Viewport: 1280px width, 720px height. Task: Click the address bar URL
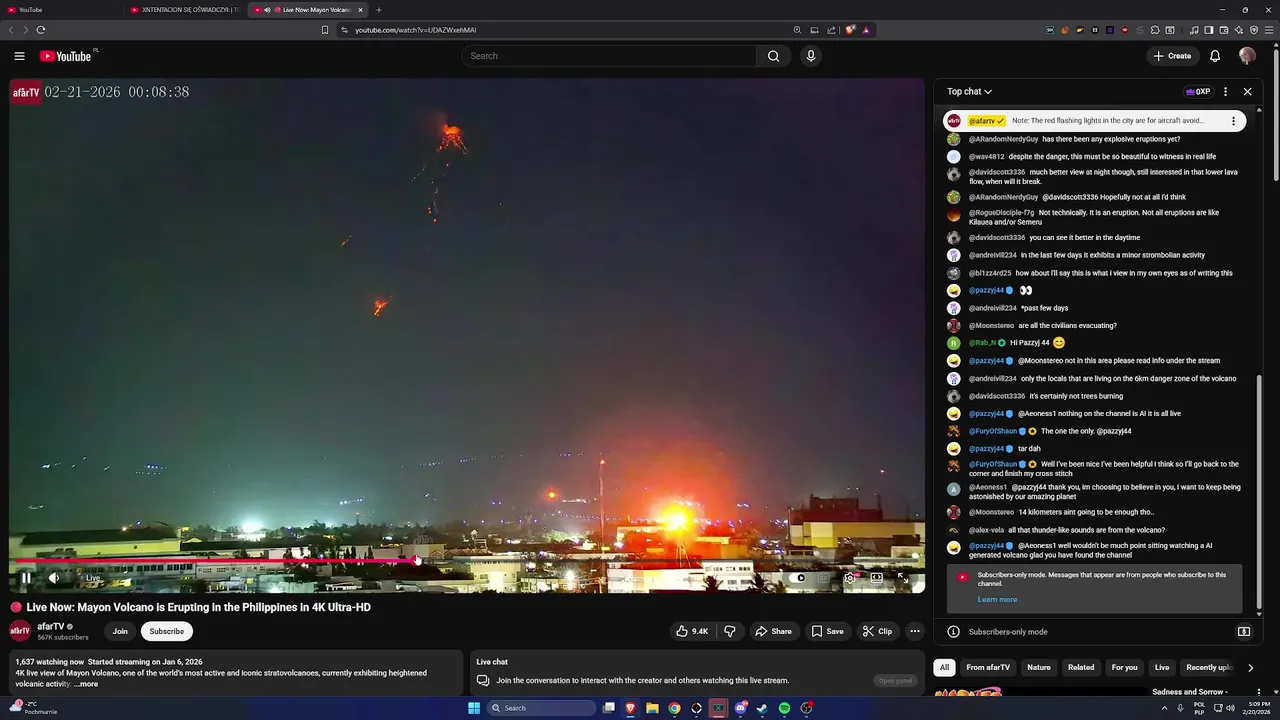click(415, 30)
